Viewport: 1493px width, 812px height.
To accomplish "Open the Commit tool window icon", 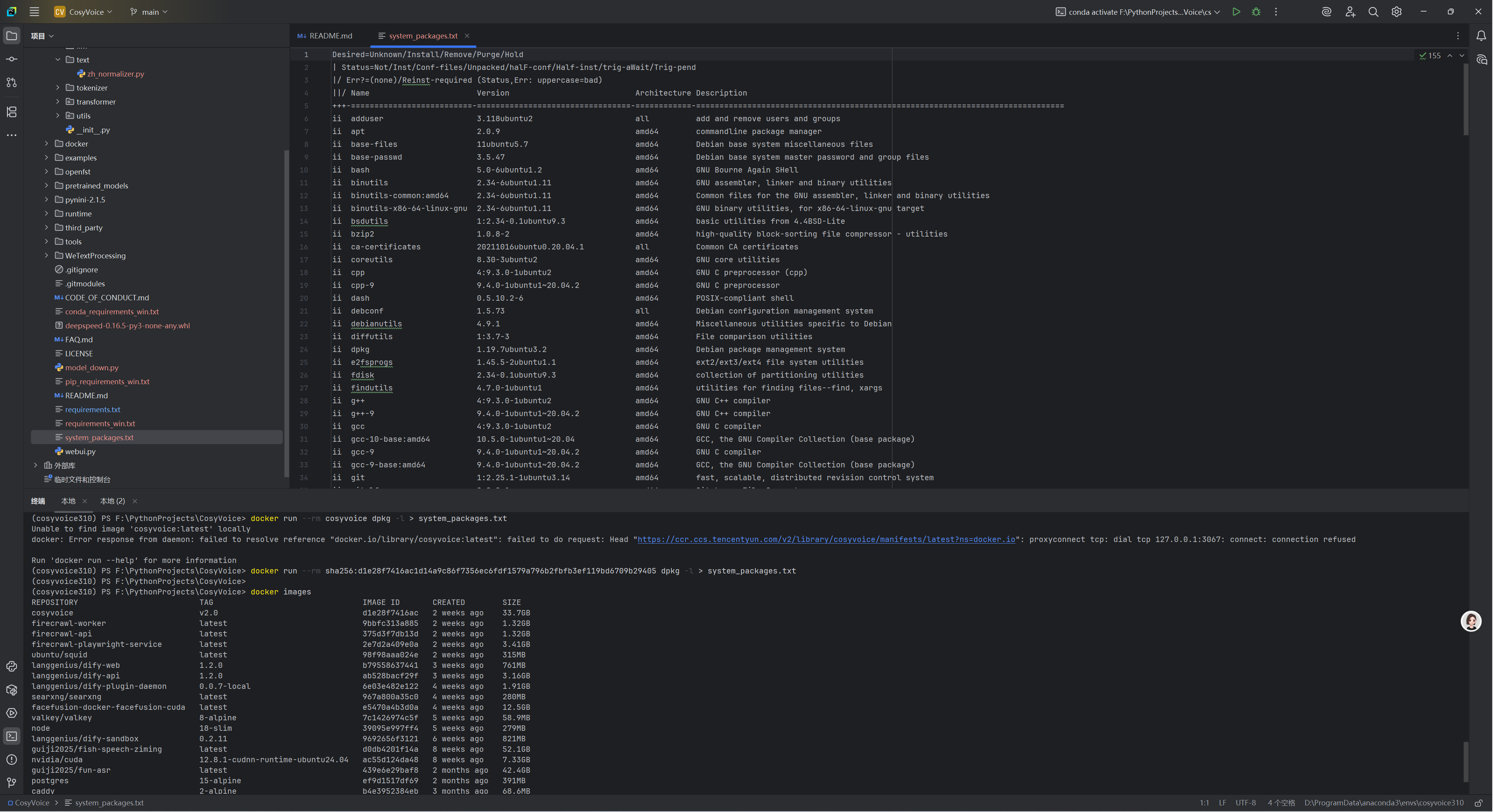I will tap(12, 59).
